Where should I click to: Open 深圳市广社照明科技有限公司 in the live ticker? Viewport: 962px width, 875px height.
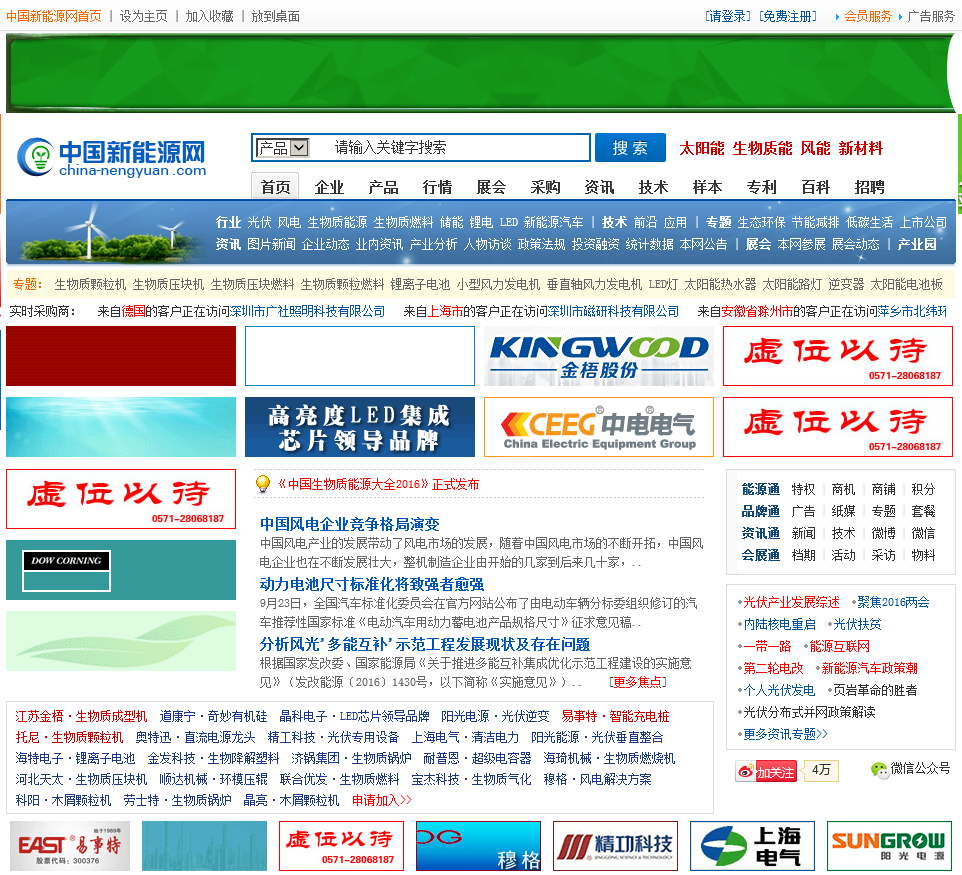click(307, 311)
